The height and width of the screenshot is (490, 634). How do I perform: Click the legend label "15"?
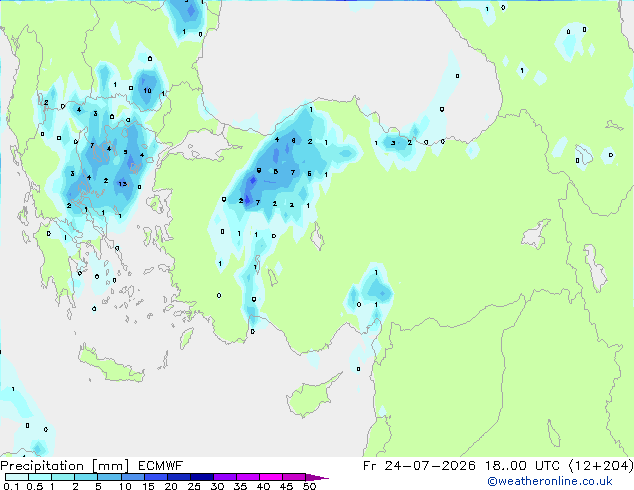coord(148,486)
